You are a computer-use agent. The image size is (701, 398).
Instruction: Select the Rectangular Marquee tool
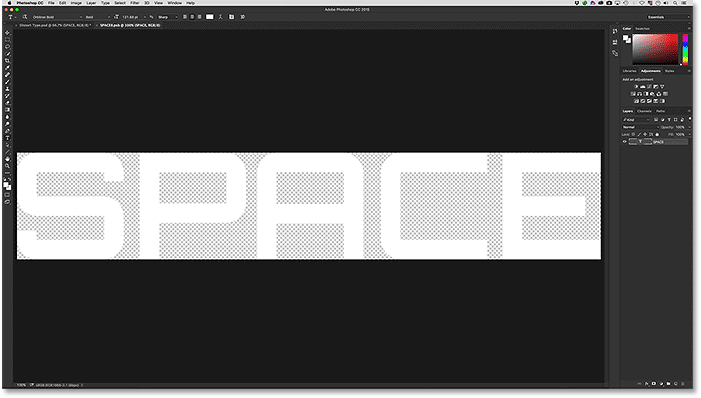pos(7,40)
